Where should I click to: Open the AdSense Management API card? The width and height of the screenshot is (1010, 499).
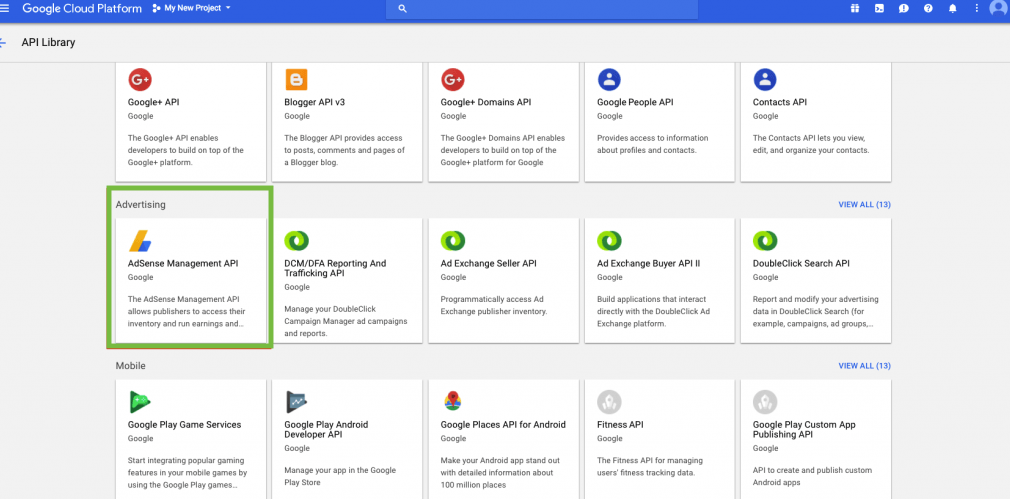coord(189,280)
